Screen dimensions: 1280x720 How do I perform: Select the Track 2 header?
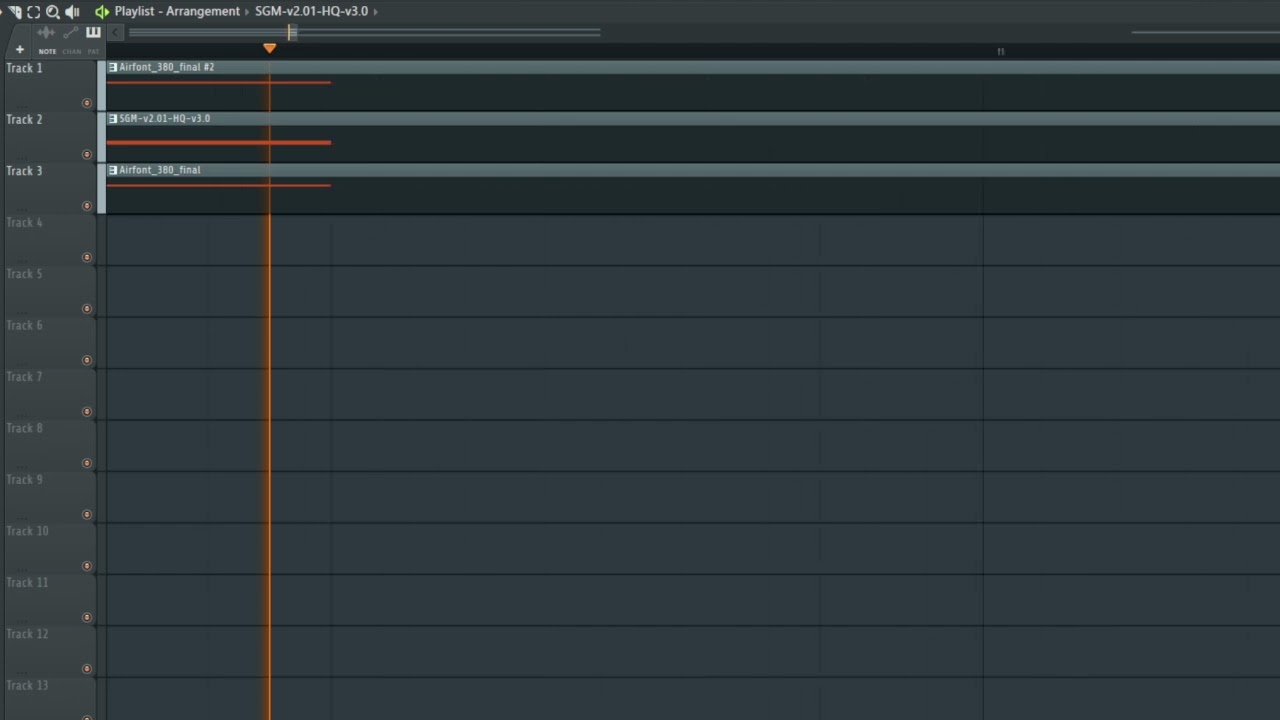[50, 137]
